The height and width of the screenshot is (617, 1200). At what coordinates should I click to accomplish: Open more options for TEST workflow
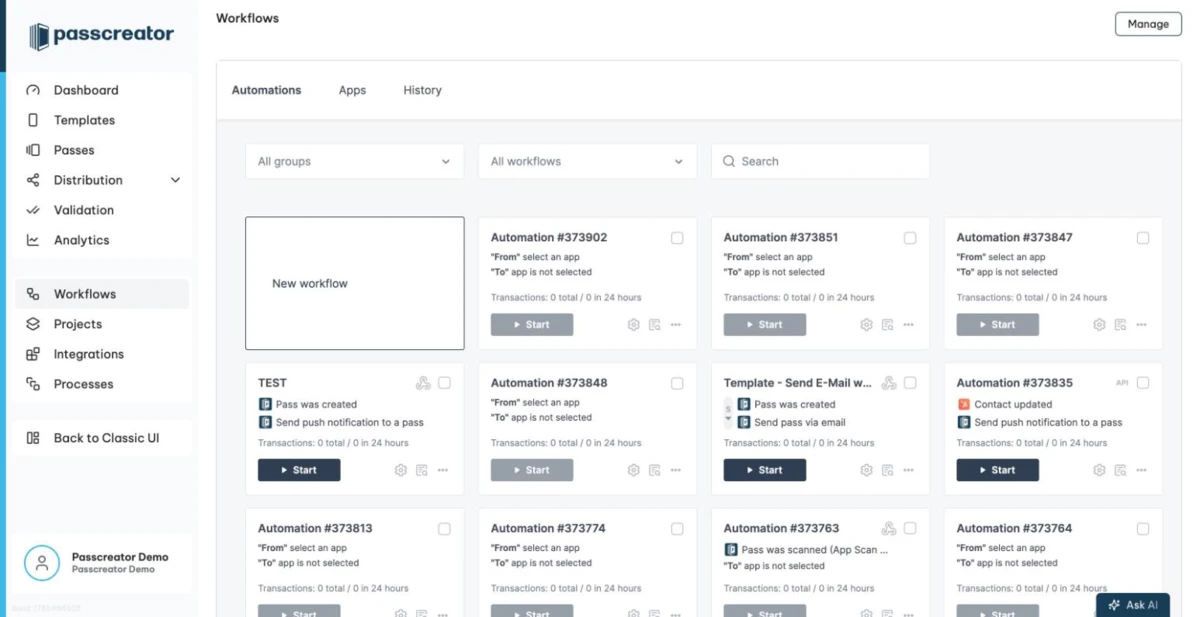[x=443, y=470]
